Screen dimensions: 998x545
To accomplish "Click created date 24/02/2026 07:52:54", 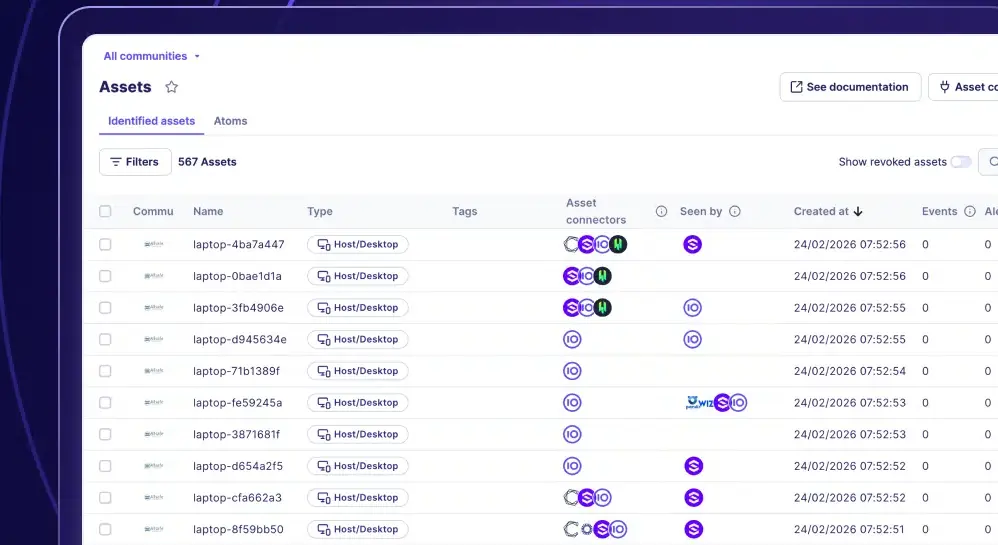I will (850, 371).
